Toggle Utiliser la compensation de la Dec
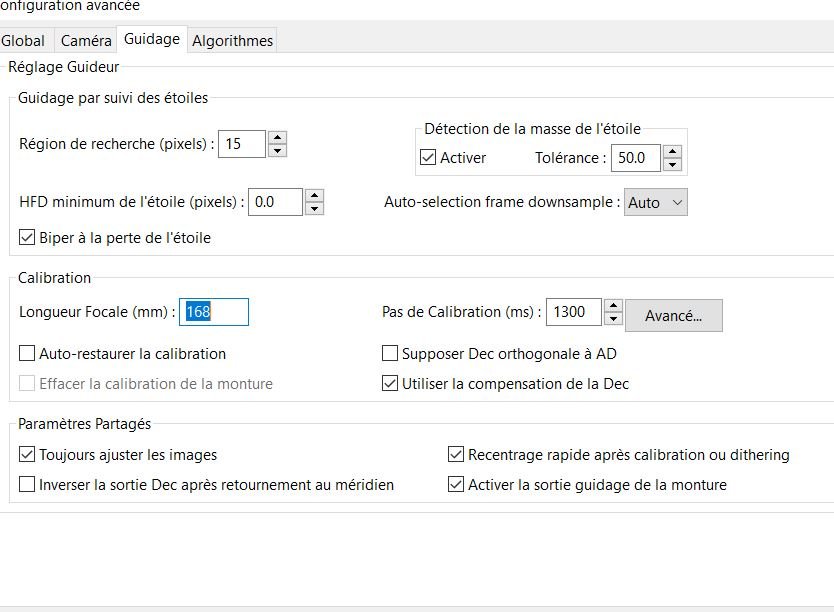 pos(390,384)
